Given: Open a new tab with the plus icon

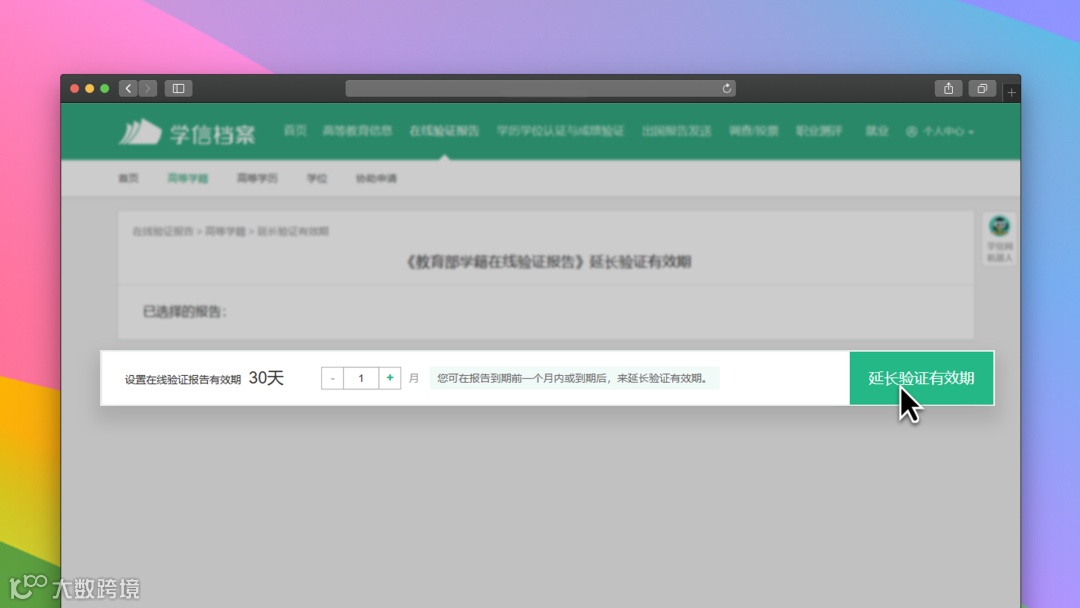Looking at the screenshot, I should point(1011,92).
